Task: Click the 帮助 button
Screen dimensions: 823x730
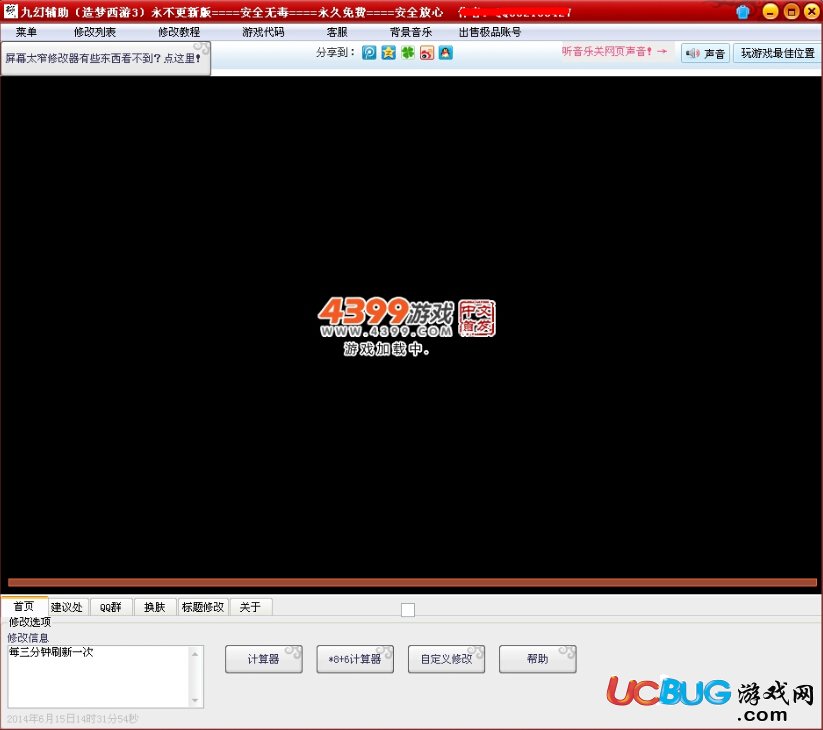Action: tap(537, 659)
